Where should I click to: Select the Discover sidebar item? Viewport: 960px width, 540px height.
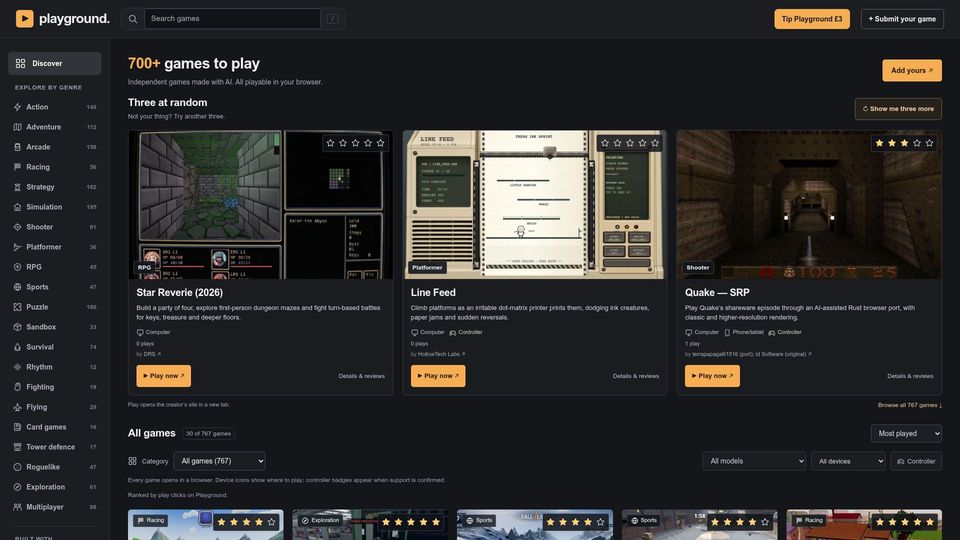[x=54, y=64]
